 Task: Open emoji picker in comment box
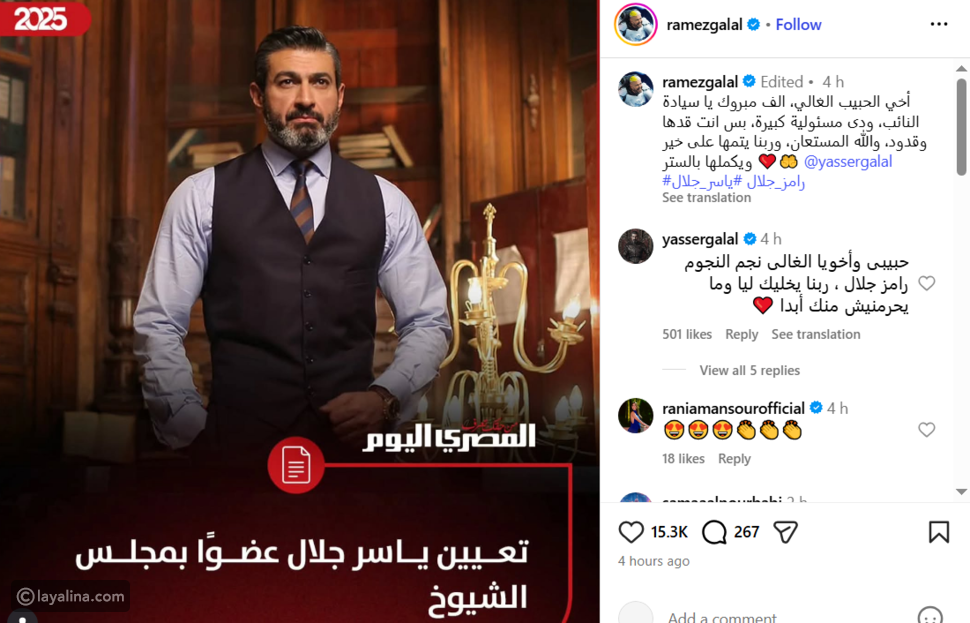(930, 616)
